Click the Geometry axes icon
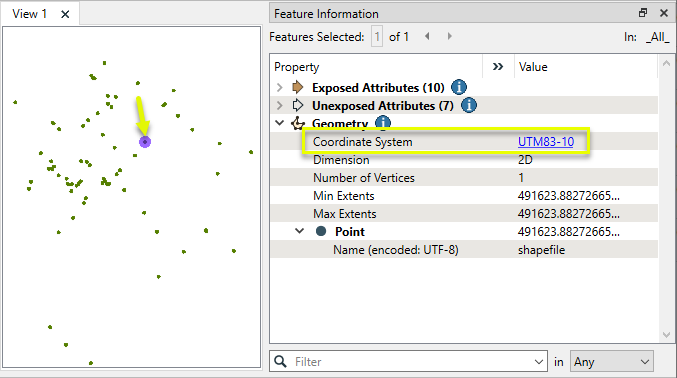This screenshot has height=378, width=677. pyautogui.click(x=297, y=124)
